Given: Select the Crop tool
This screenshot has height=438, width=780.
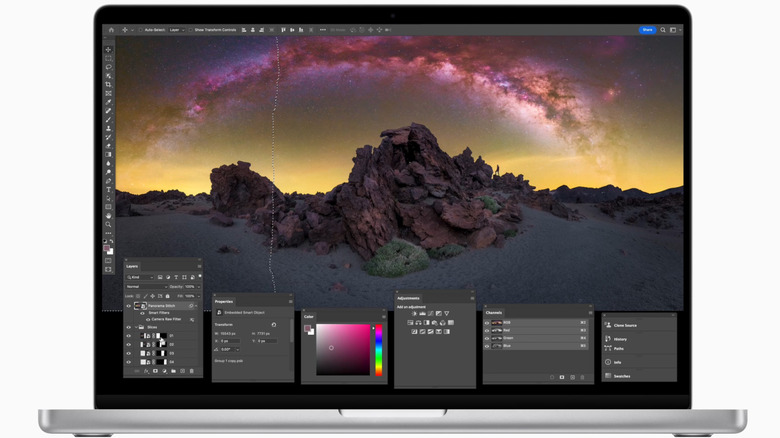Looking at the screenshot, I should point(108,85).
